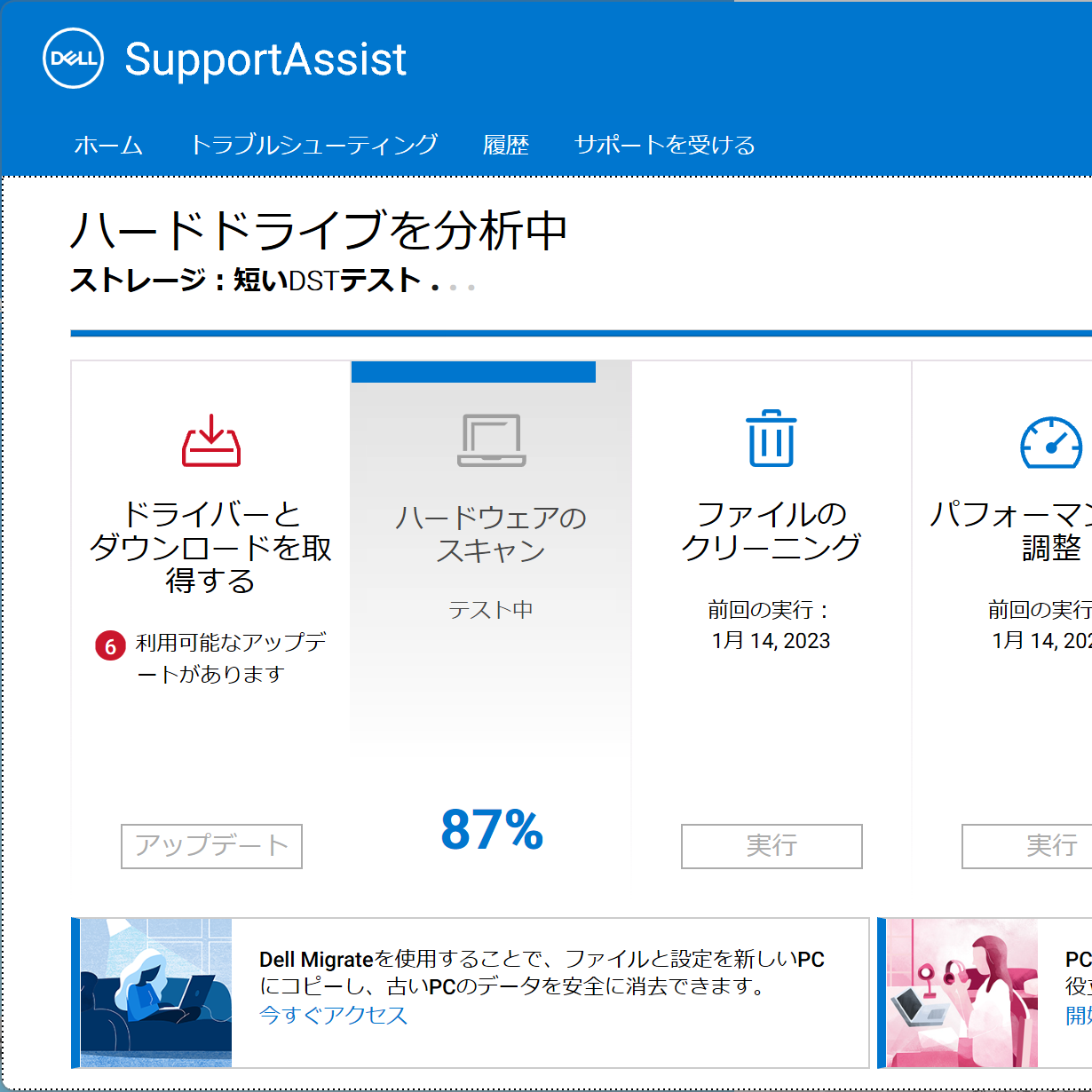Select the red driver download icon
The width and height of the screenshot is (1092, 1092).
pos(211,440)
